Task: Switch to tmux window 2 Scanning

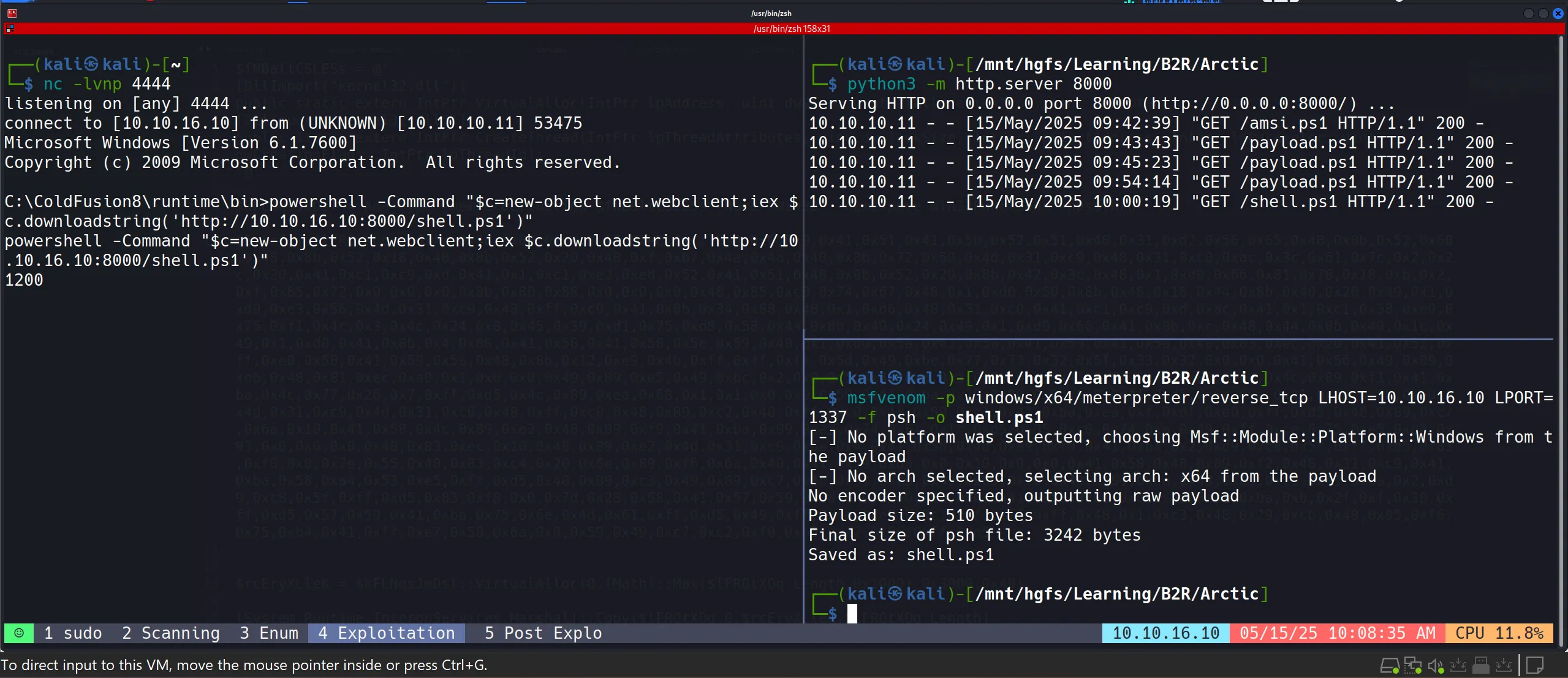Action: [170, 633]
